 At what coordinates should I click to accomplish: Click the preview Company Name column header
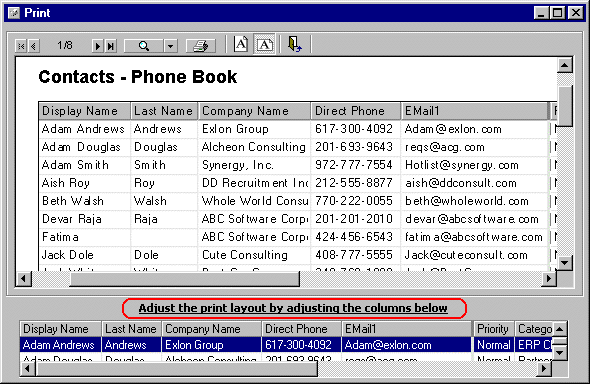(x=254, y=111)
